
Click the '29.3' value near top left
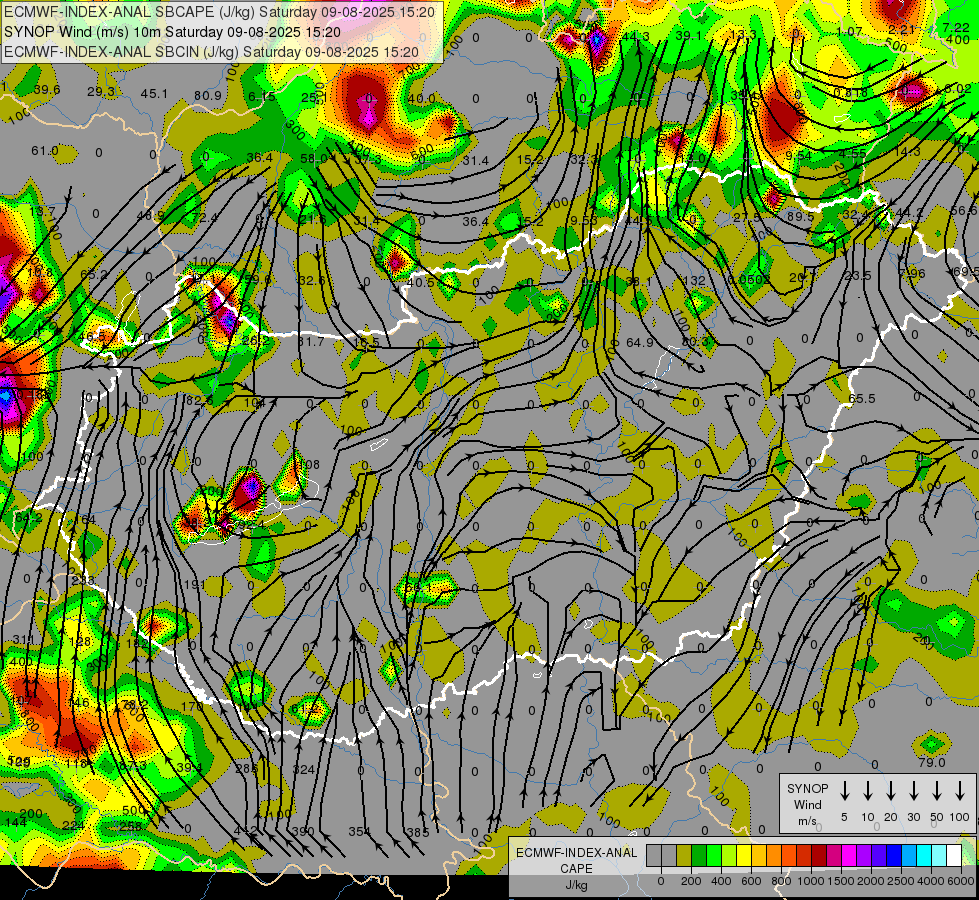101,92
